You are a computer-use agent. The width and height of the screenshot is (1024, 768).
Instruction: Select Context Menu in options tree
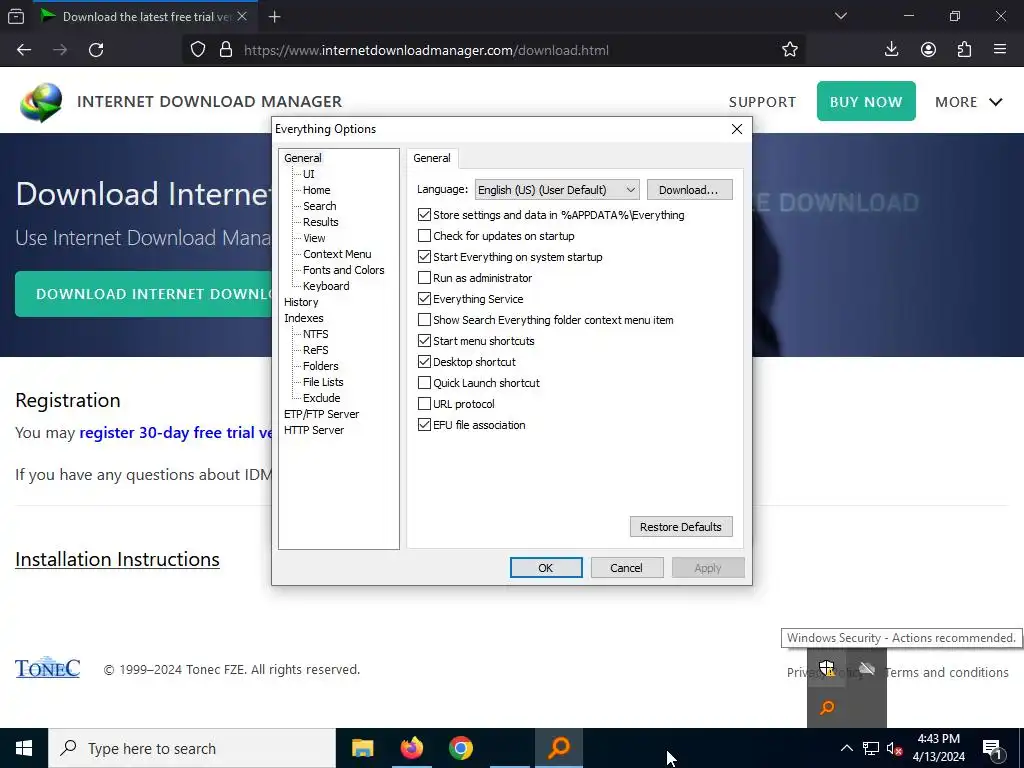337,254
